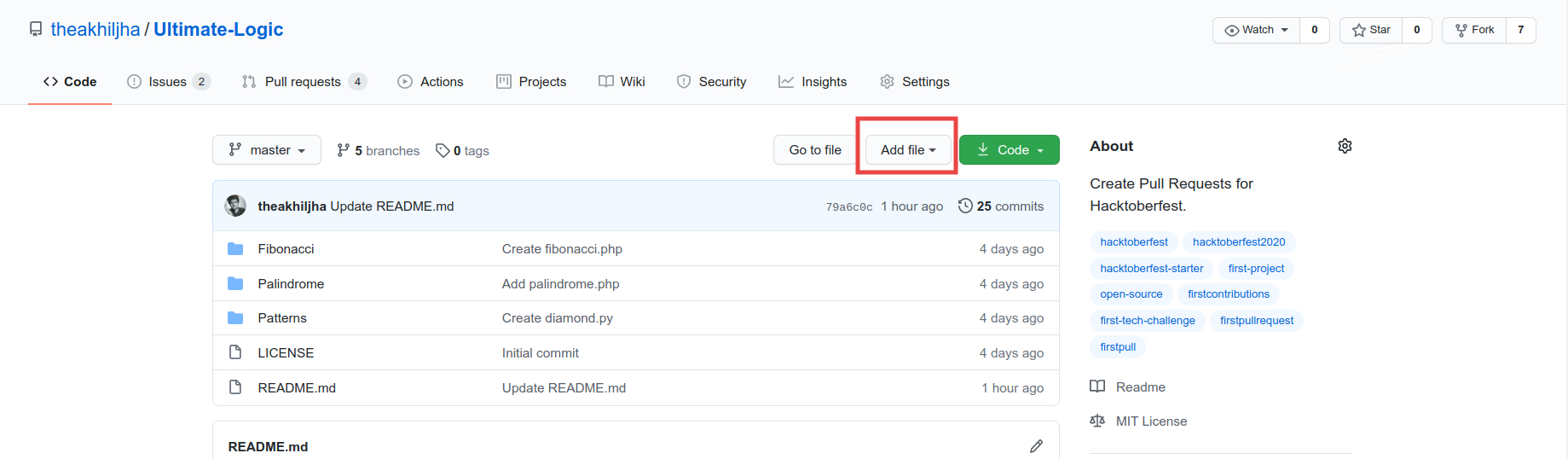Star this repository
Screen dimensions: 1568x459
(x=1371, y=30)
